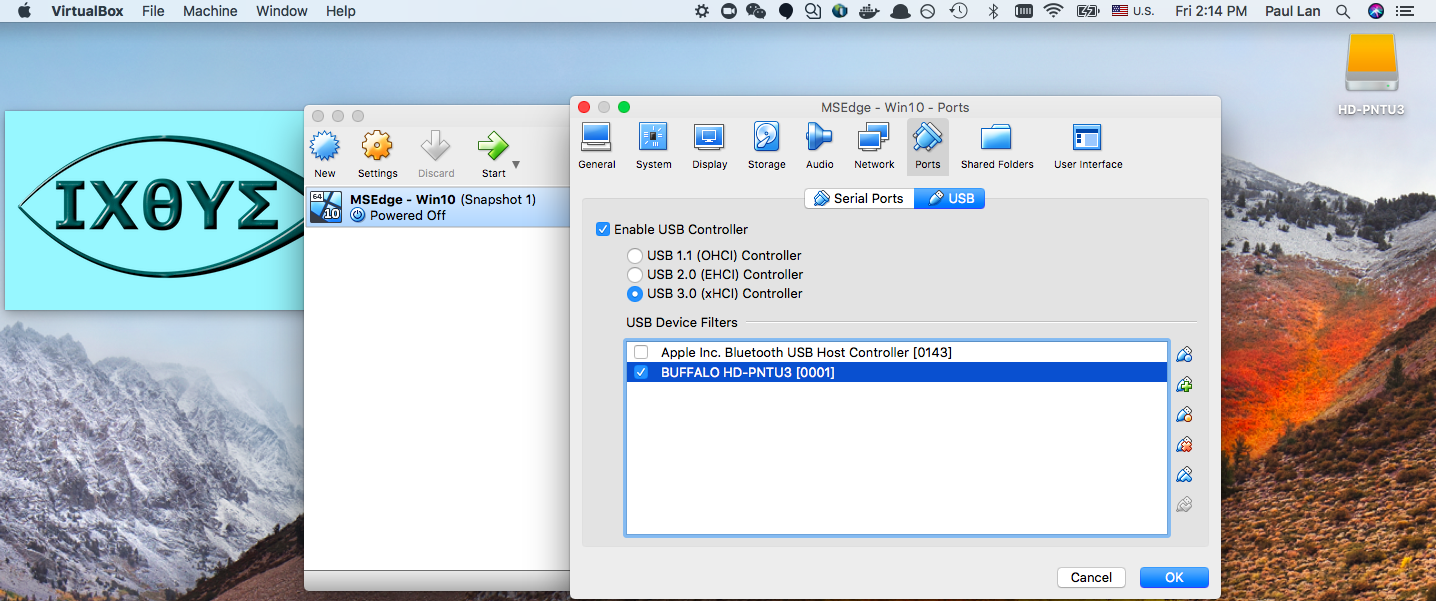Open the Audio settings section
The height and width of the screenshot is (601, 1436).
(819, 146)
